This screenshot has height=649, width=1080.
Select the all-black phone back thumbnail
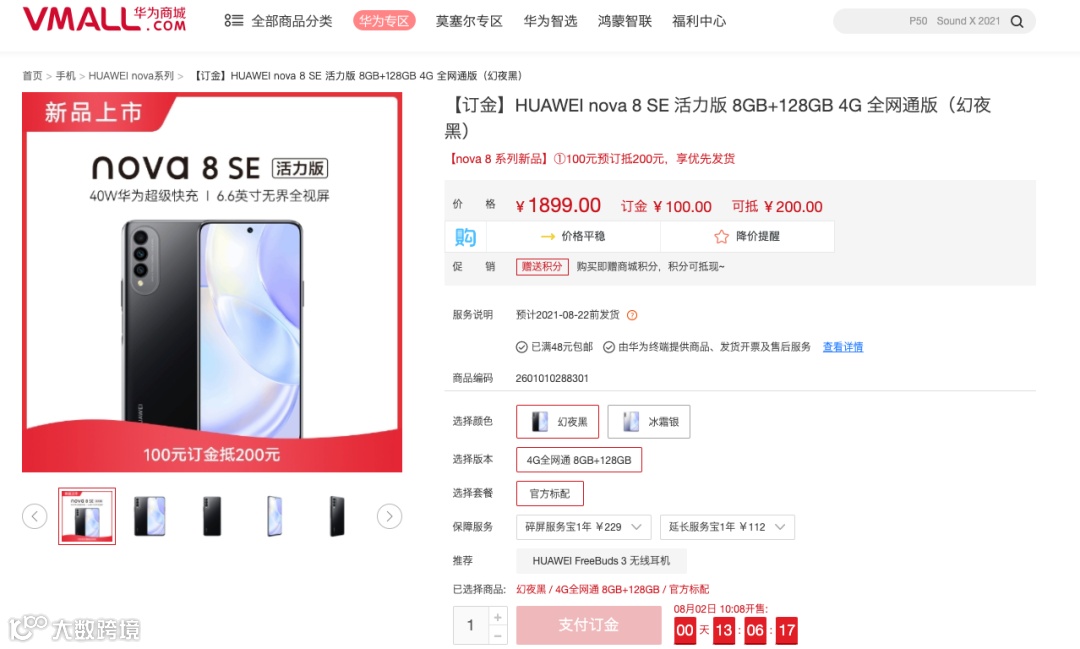tap(212, 516)
